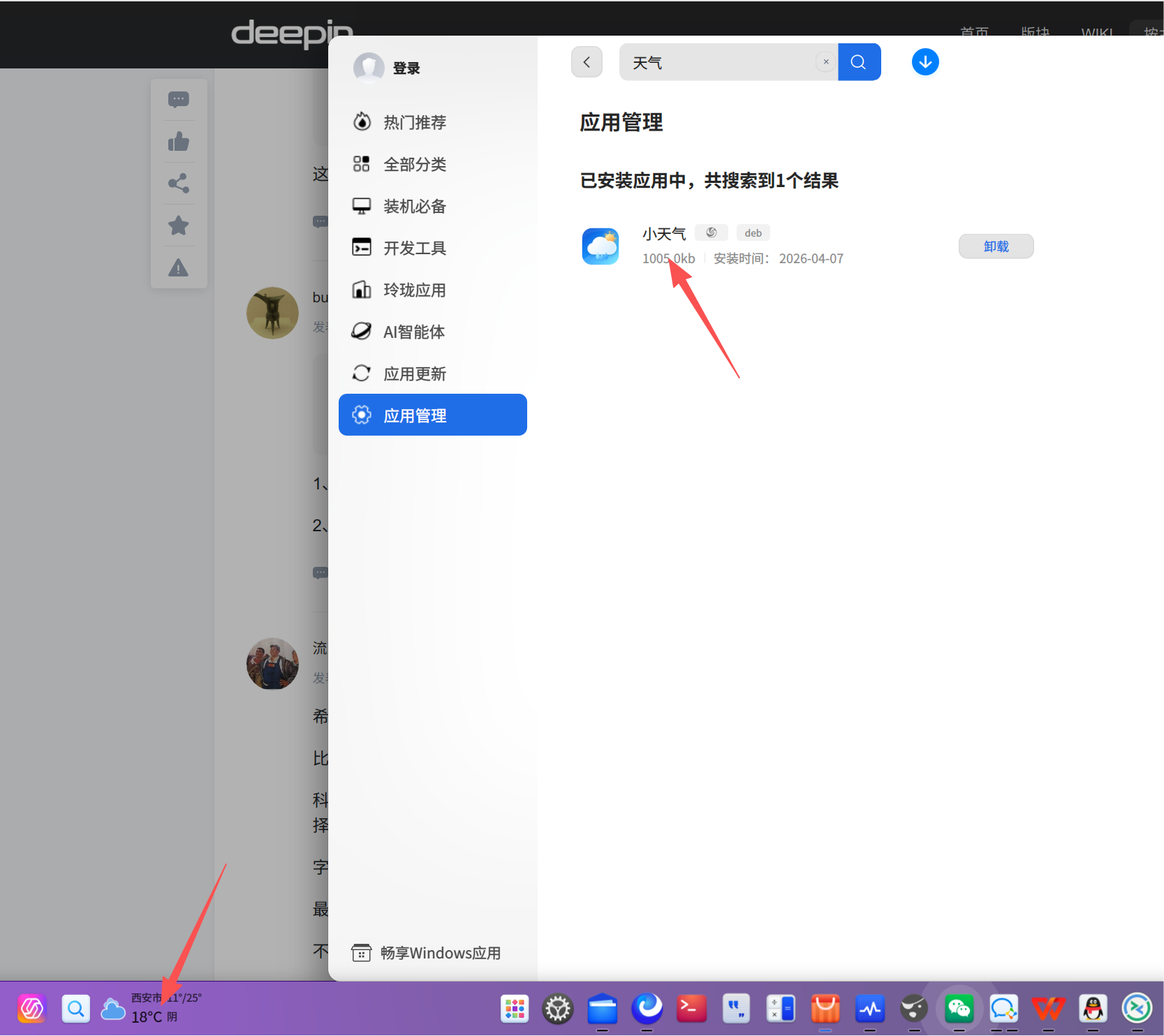Uninstall 小天气 with the 卸载 button
This screenshot has height=1036, width=1164.
pyautogui.click(x=996, y=246)
